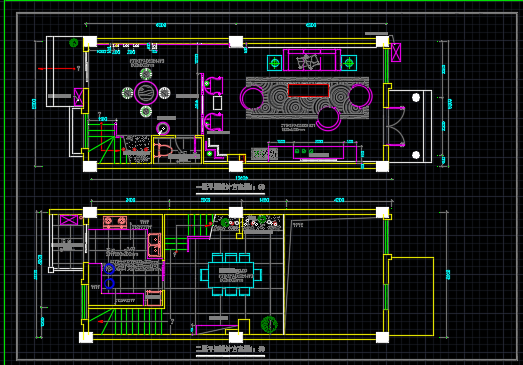
Task: Select the upper blue circle in the kitchen
Action: [109, 269]
